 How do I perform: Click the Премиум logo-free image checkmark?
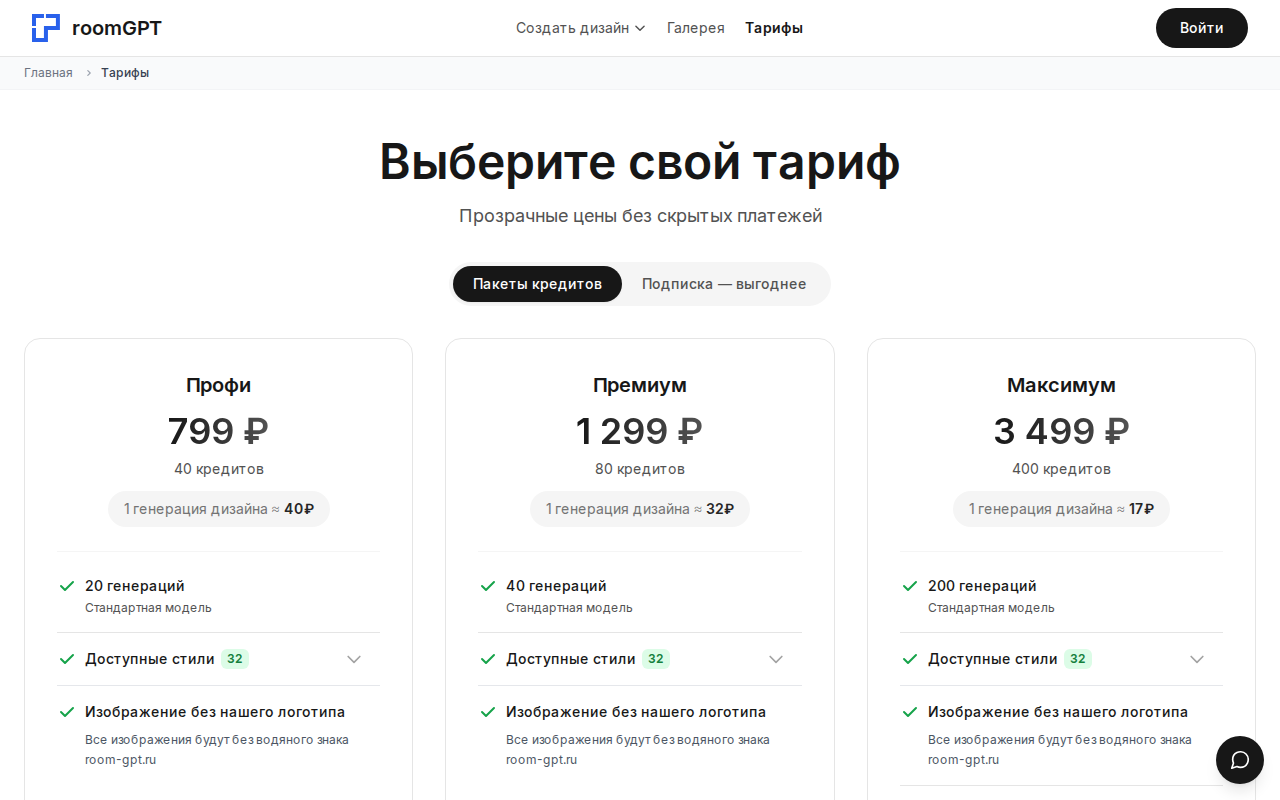(488, 712)
